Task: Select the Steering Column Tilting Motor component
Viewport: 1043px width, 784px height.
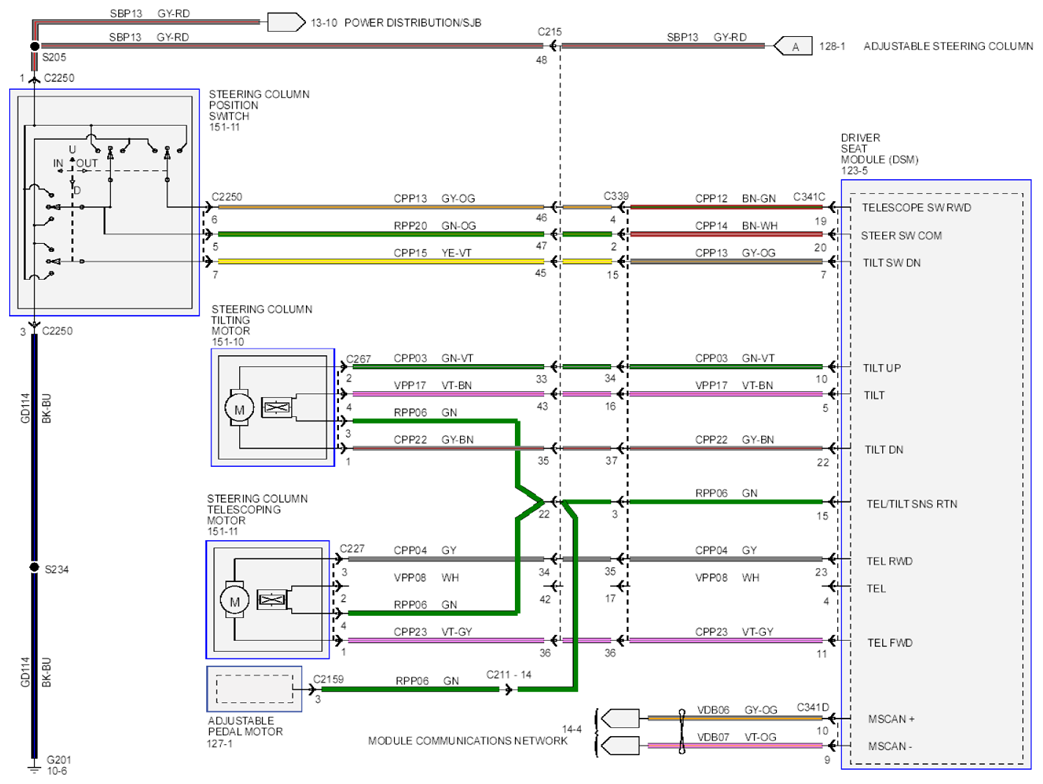Action: [273, 407]
